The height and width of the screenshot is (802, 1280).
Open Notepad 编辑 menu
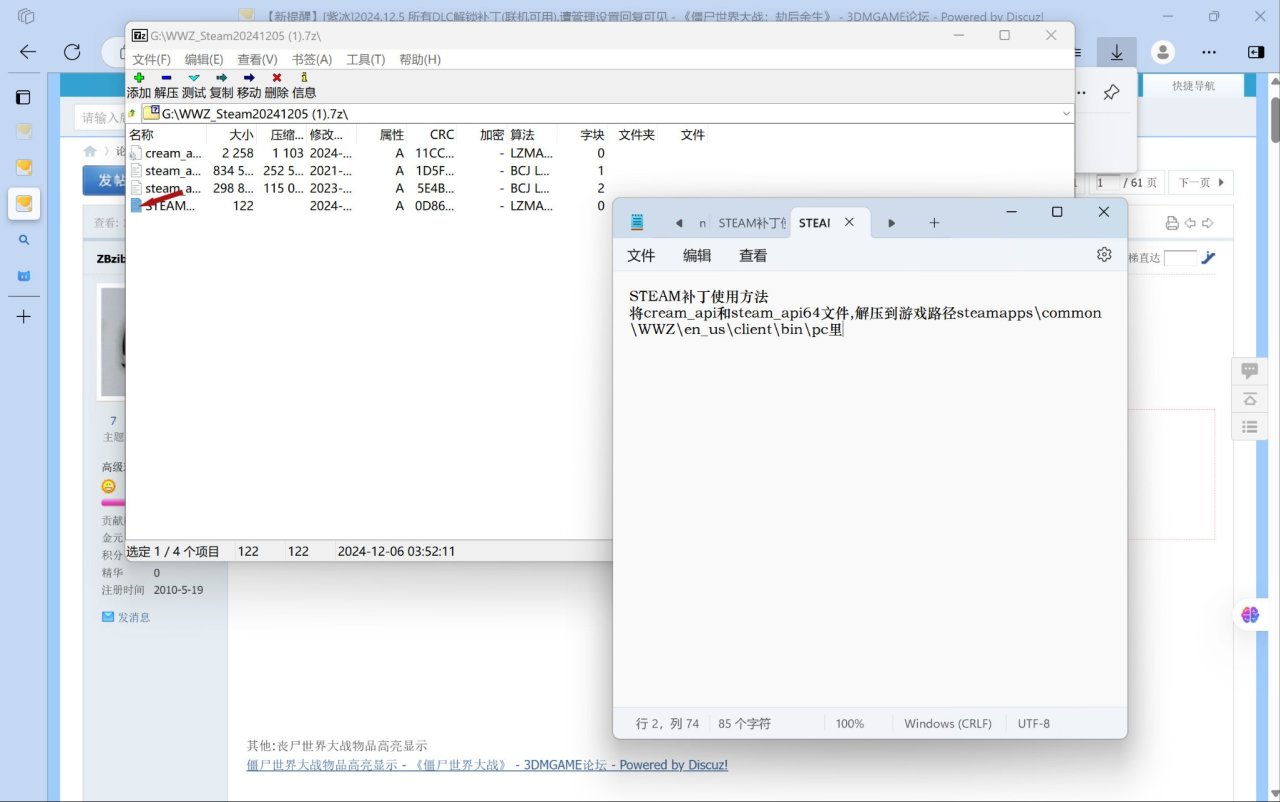pyautogui.click(x=697, y=256)
